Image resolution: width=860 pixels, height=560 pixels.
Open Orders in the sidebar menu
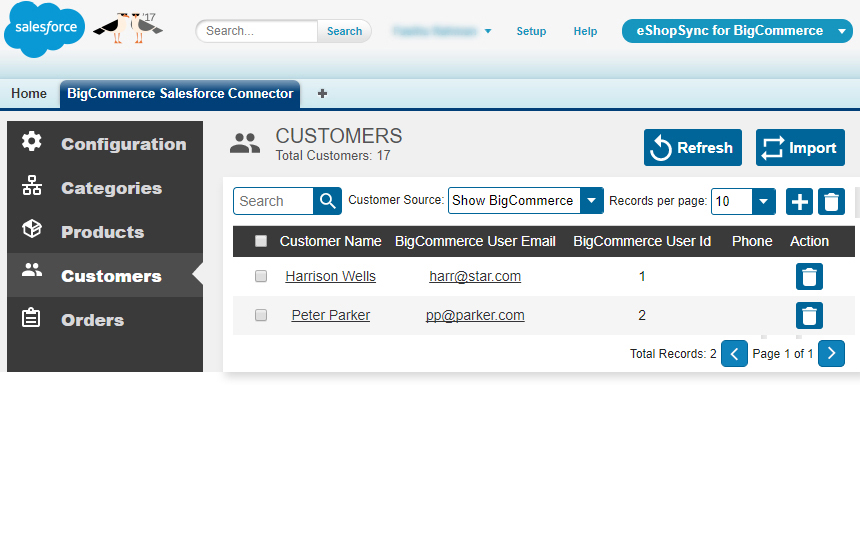pos(92,320)
